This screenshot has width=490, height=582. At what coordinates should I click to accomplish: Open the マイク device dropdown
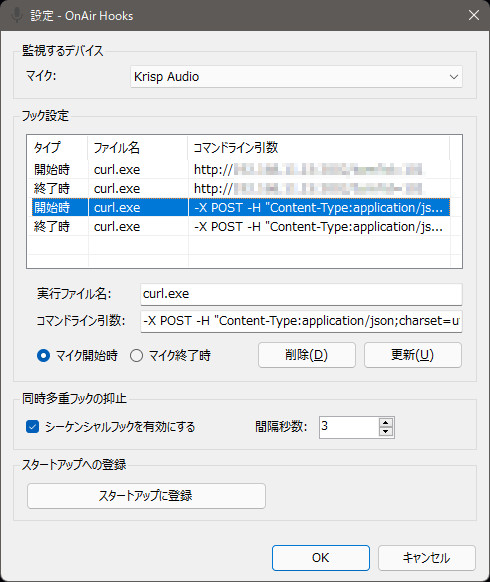point(296,77)
